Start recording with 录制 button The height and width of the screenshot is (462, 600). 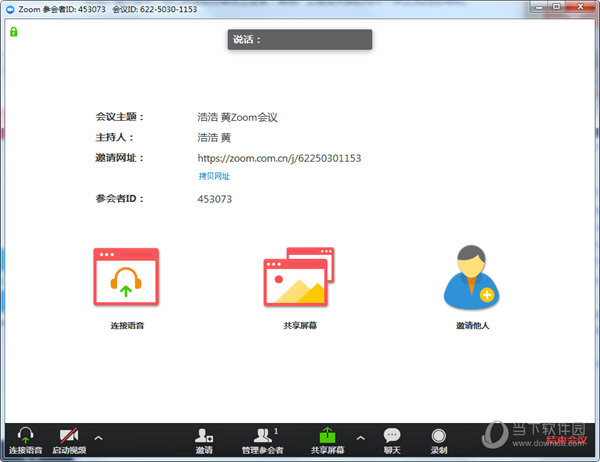439,441
